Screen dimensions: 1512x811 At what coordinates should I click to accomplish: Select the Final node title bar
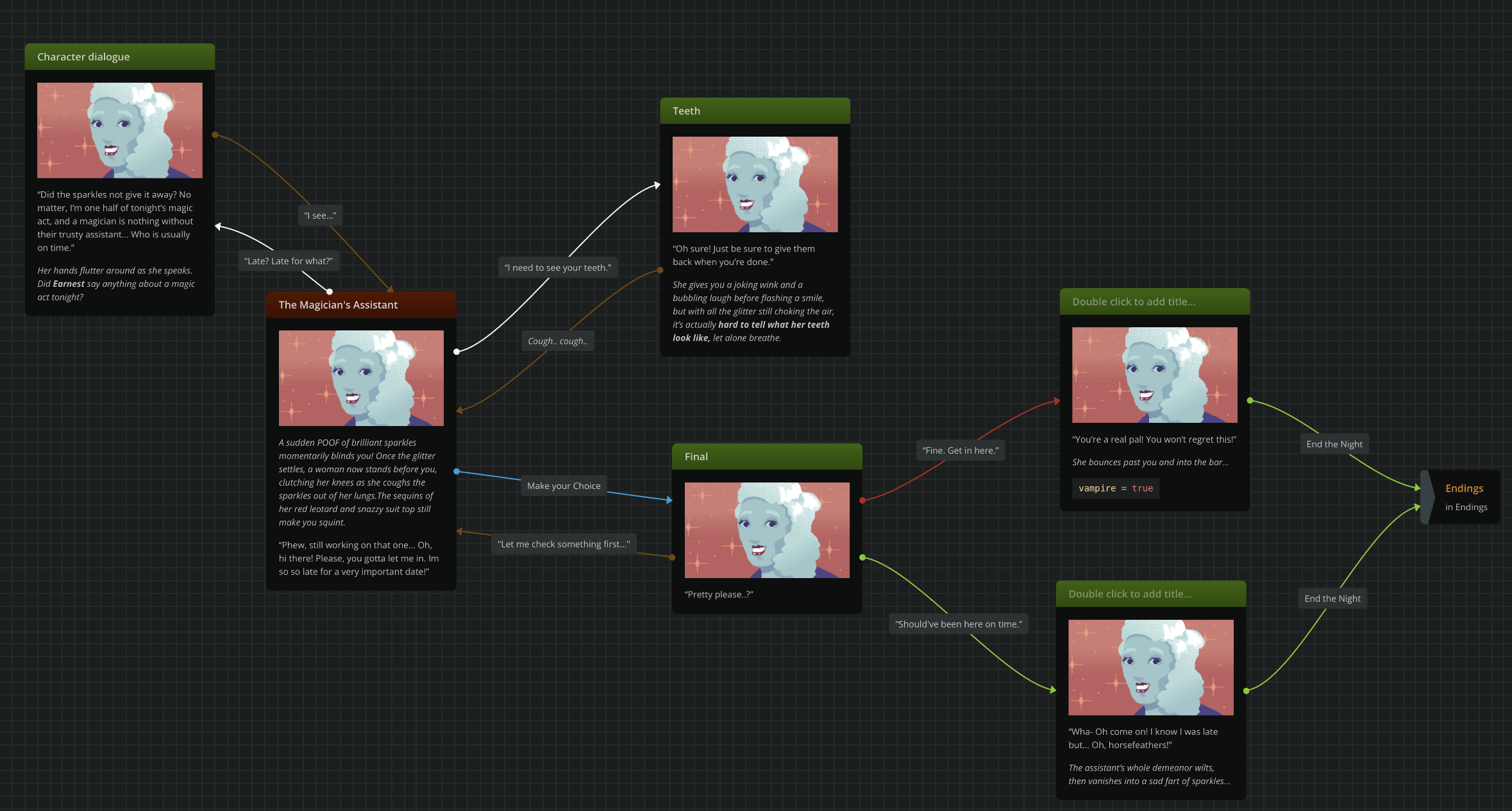click(766, 457)
